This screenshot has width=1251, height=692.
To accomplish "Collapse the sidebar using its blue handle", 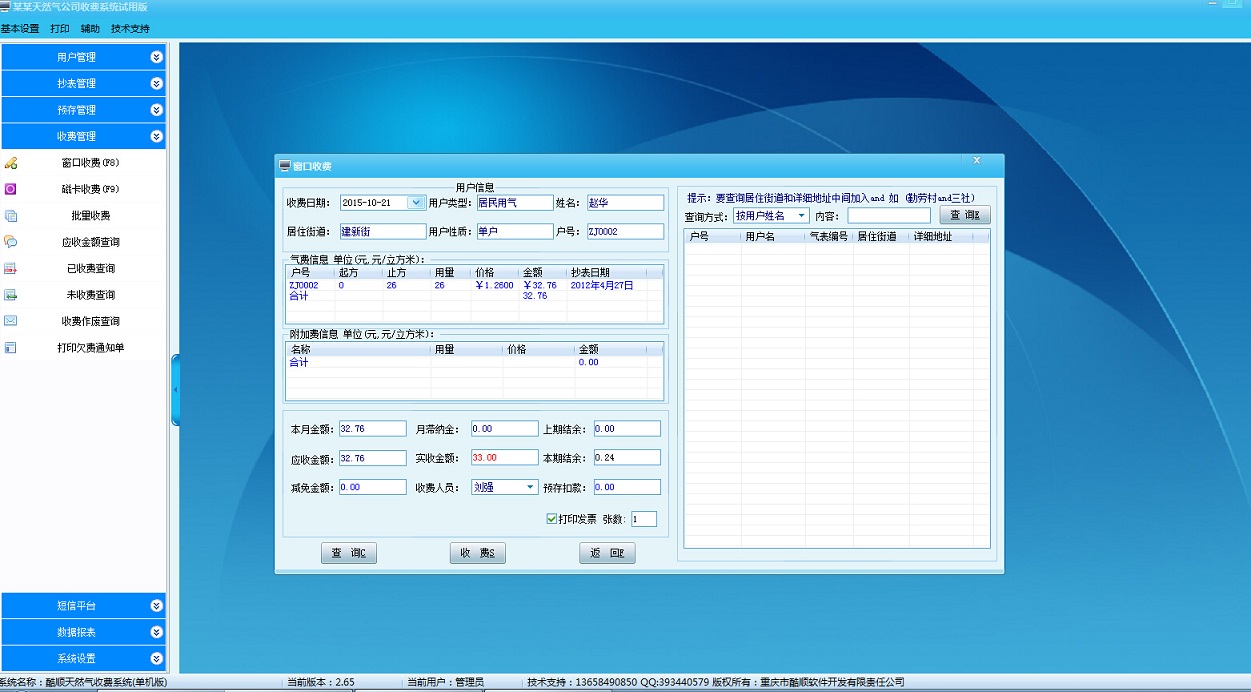I will [x=175, y=389].
